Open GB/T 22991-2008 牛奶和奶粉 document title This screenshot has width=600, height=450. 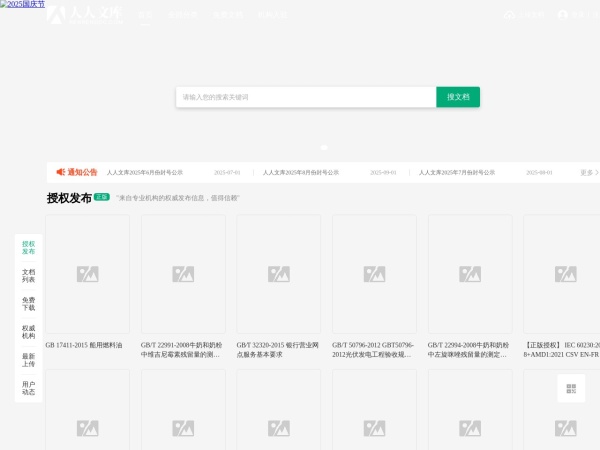point(183,349)
